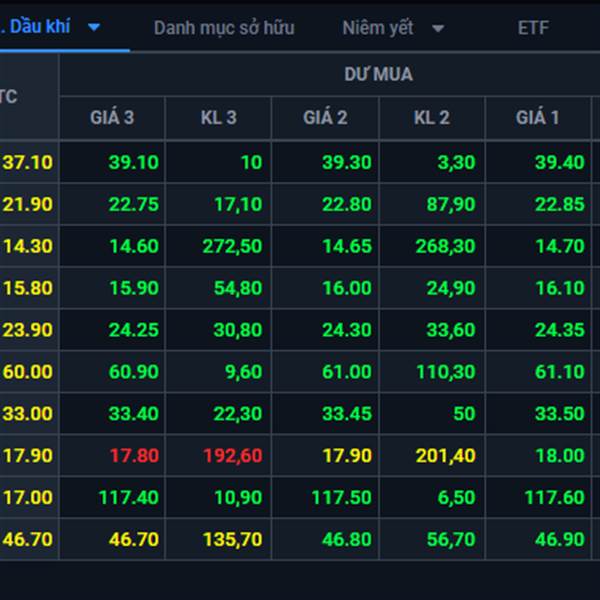Click bid price 33.50
This screenshot has width=600, height=600.
pyautogui.click(x=560, y=414)
